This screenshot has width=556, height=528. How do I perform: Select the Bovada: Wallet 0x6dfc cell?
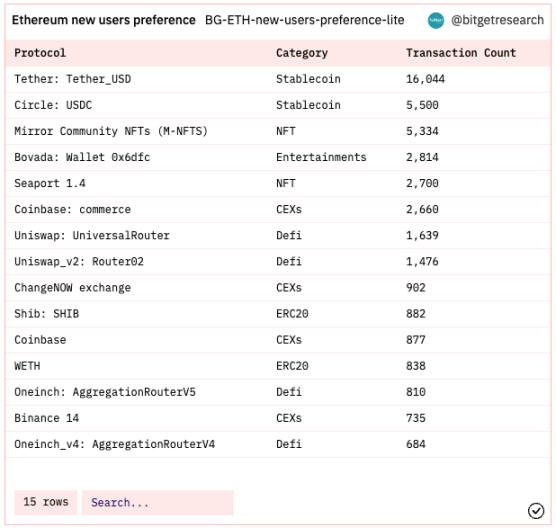coord(82,157)
